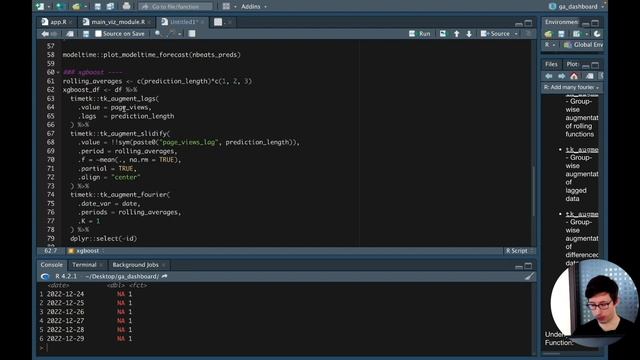
Task: Save the script via editor toolbar
Action: click(x=86, y=34)
